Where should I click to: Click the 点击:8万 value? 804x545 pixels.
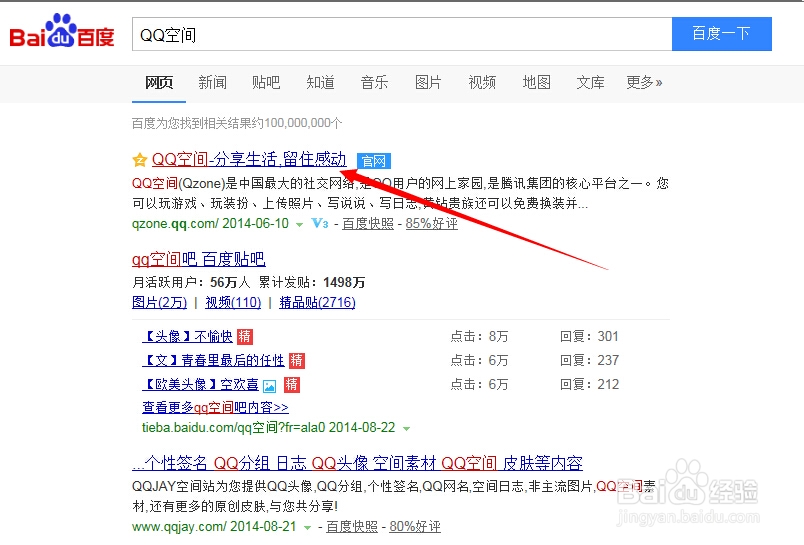click(479, 336)
